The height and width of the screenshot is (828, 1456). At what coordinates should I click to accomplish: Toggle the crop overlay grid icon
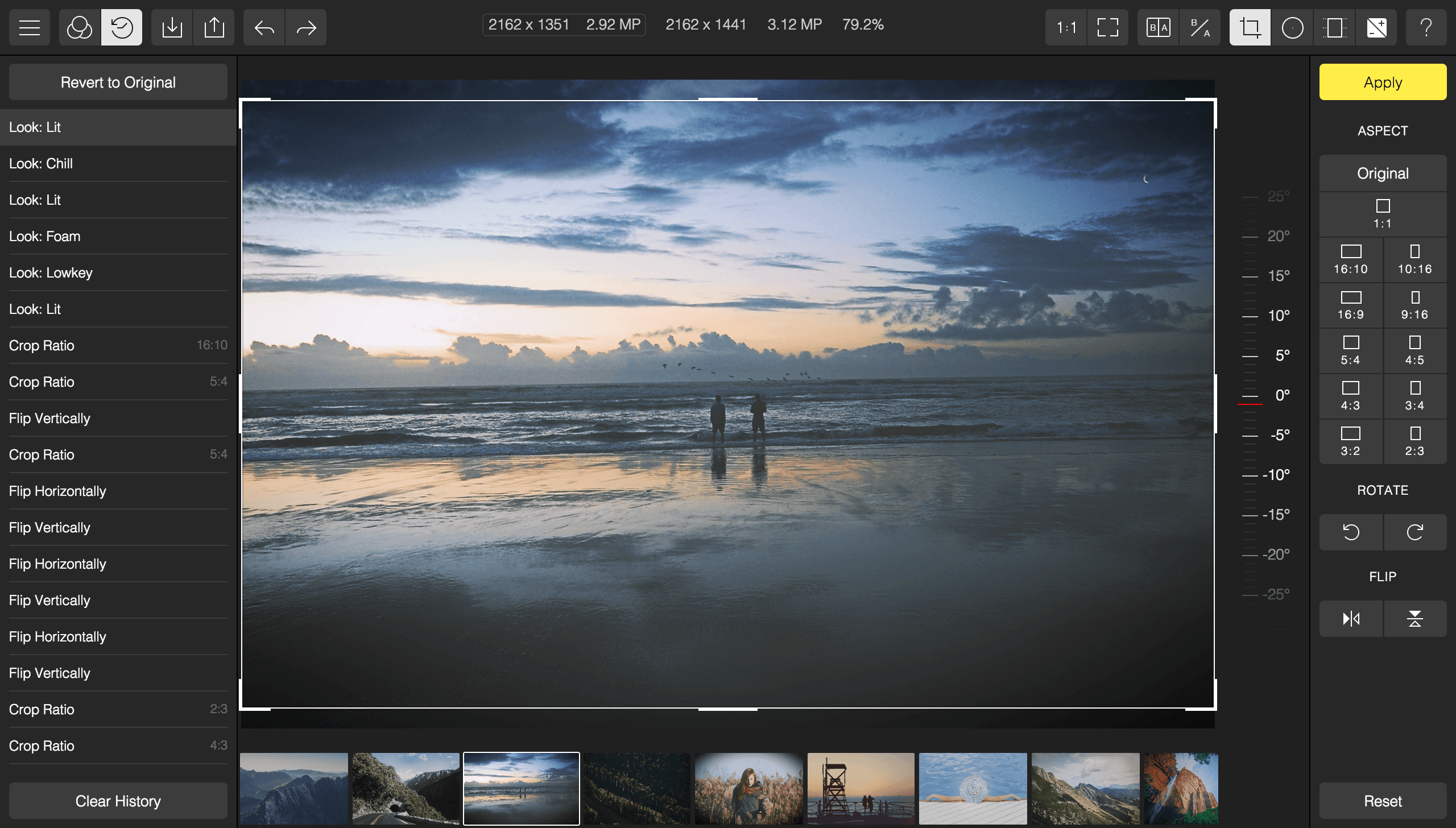tap(1336, 27)
